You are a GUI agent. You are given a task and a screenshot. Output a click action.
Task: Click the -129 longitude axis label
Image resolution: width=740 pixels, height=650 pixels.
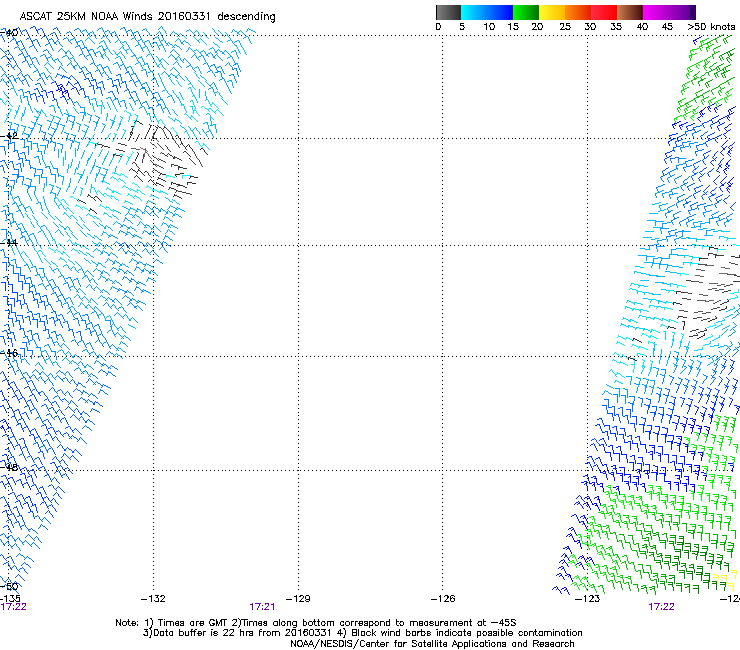298,599
